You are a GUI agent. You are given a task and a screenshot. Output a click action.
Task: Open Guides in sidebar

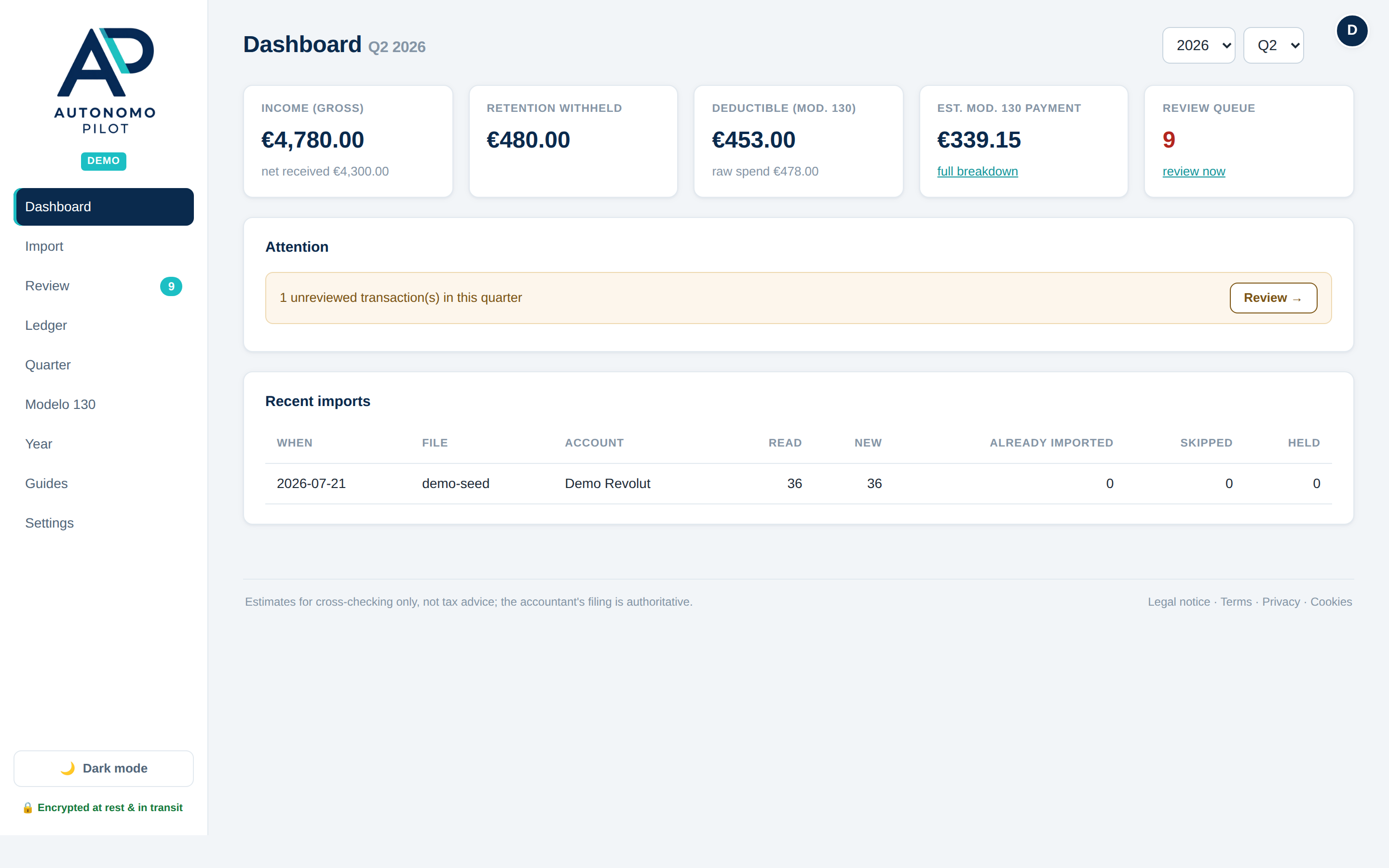coord(103,484)
